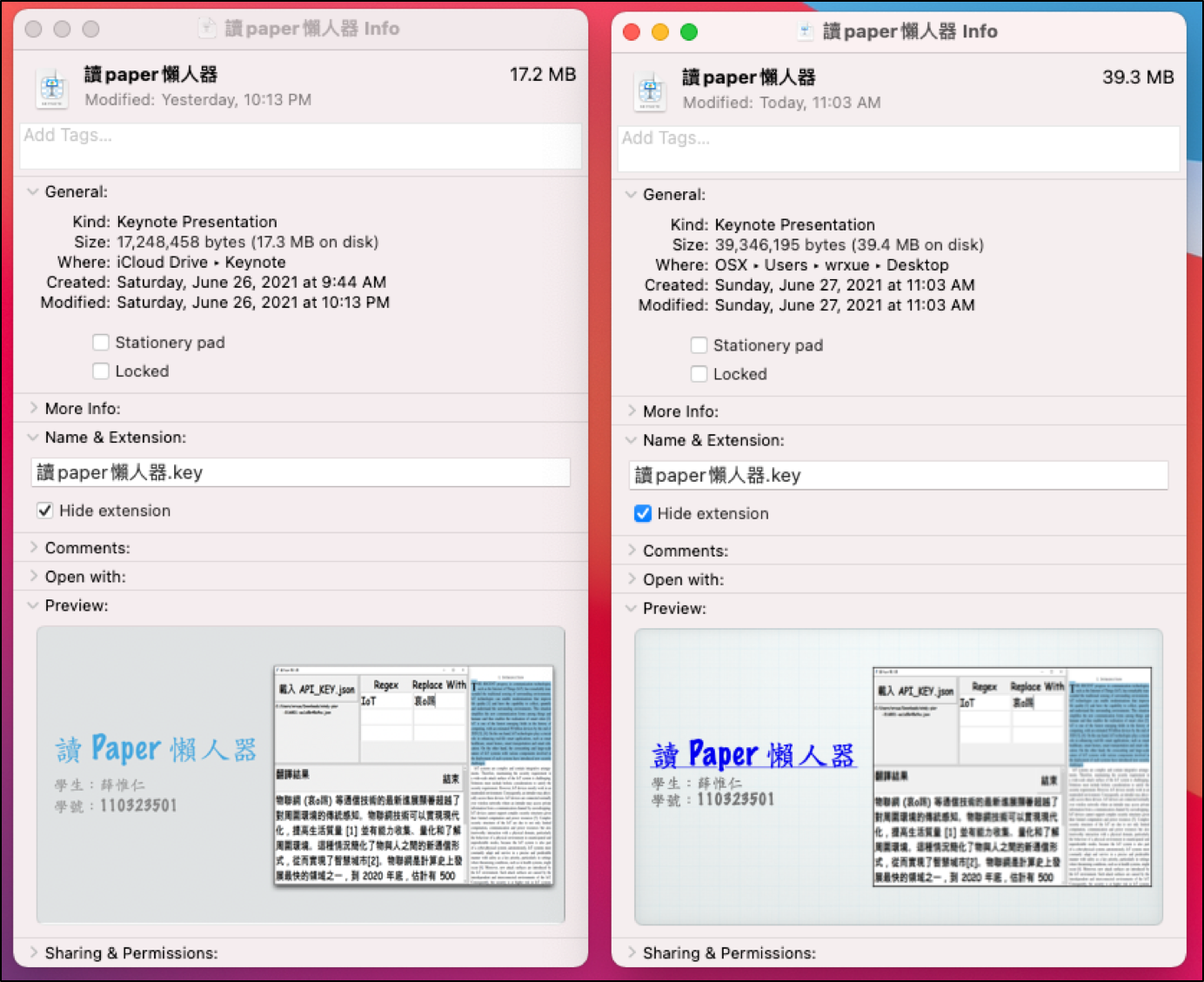Click the title bar document icon in left window

tap(207, 28)
